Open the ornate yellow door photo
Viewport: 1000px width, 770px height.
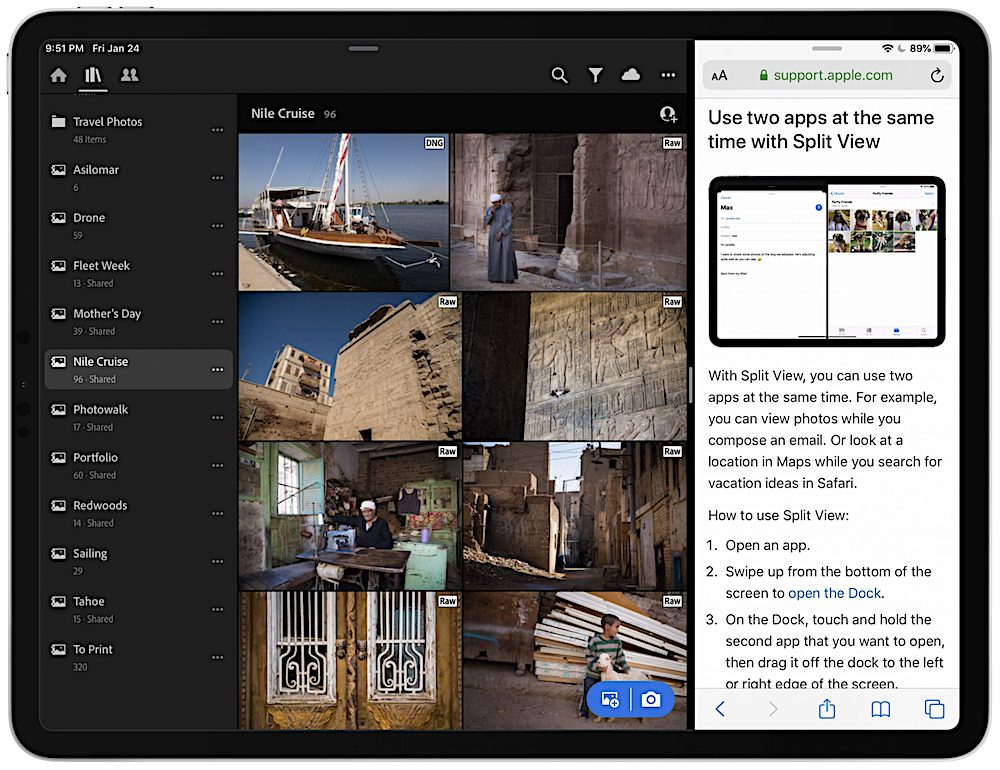click(349, 661)
